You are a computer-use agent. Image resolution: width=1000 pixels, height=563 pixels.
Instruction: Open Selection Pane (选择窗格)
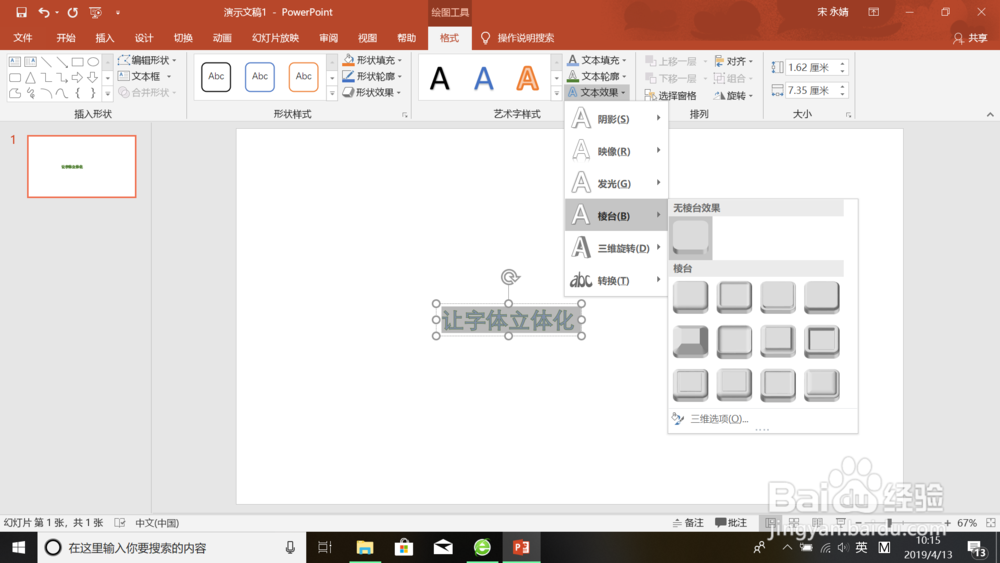click(x=670, y=96)
